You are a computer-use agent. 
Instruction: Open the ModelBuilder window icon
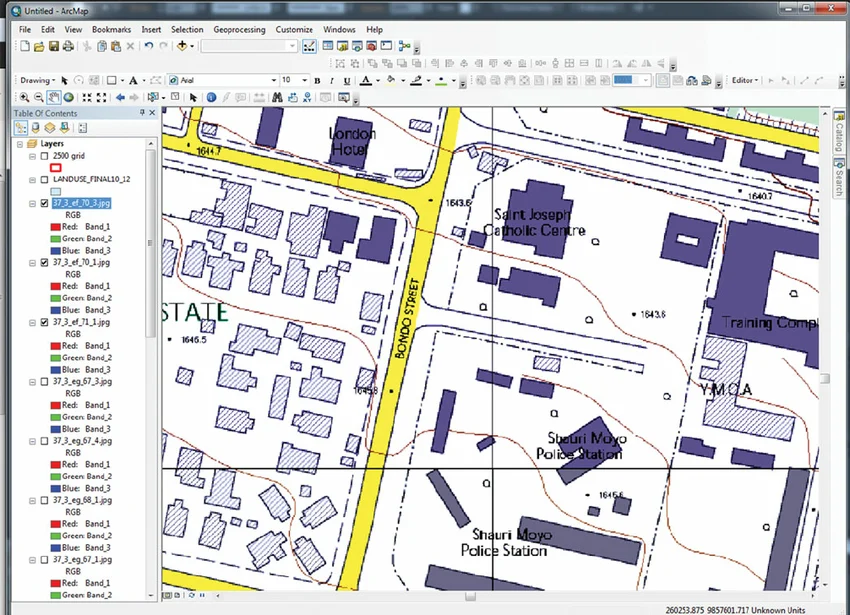click(x=404, y=46)
